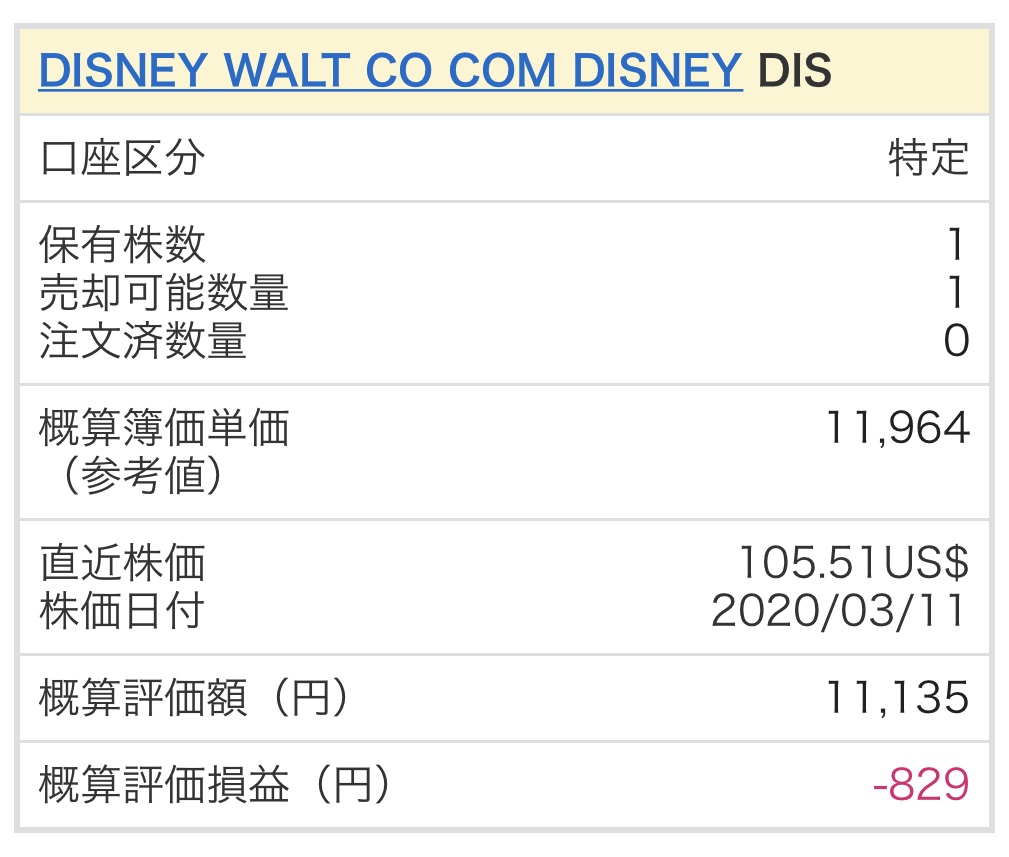Screen dimensions: 1009x857
Task: Select the book value 11,964
Action: tap(898, 428)
